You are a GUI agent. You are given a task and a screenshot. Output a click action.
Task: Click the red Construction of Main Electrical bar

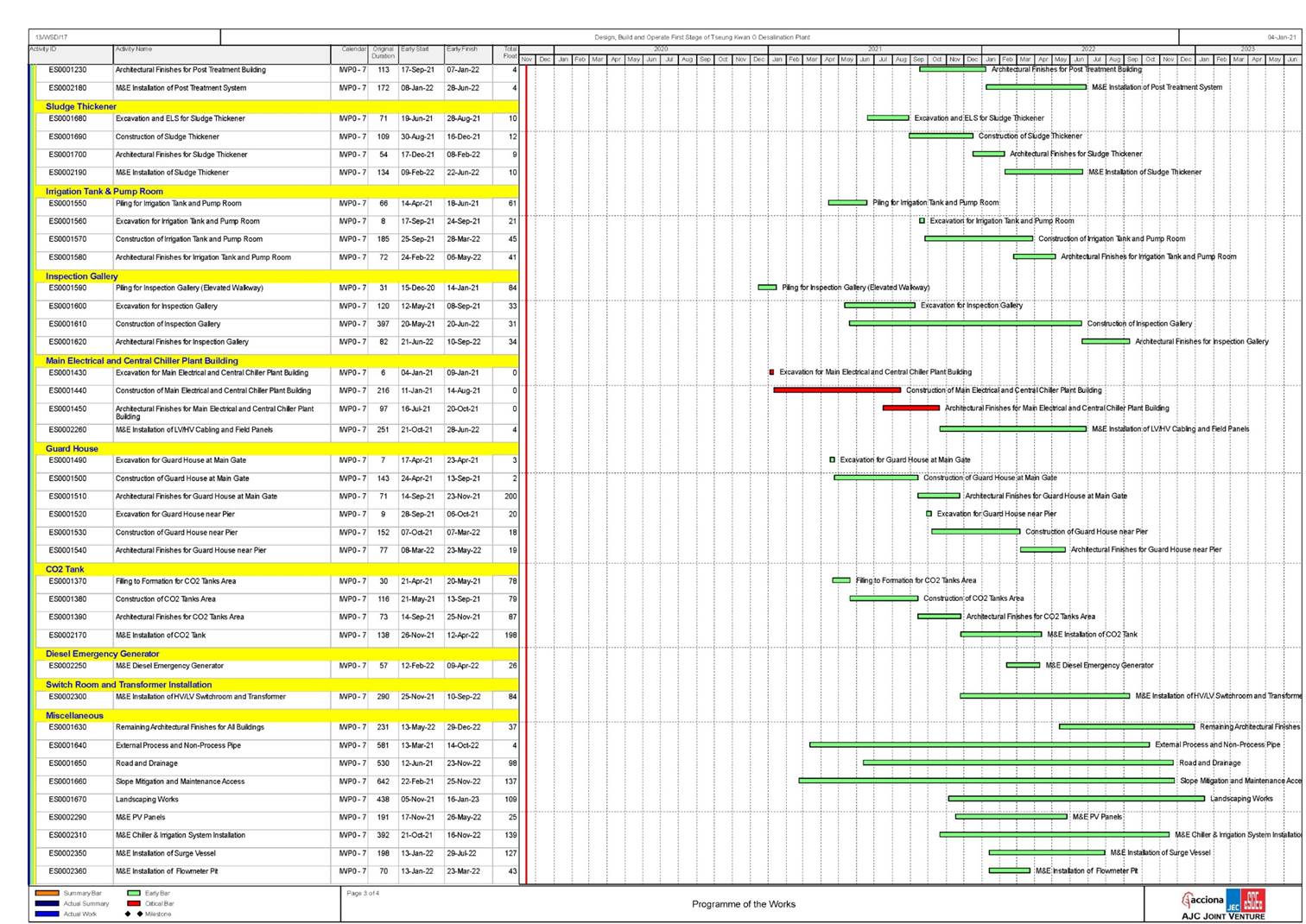[836, 390]
